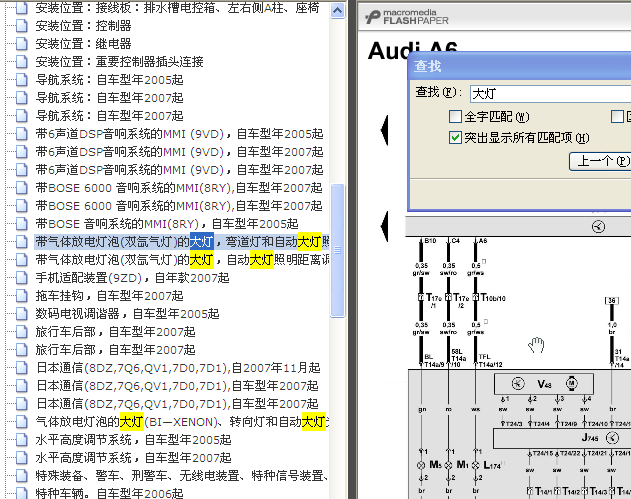The width and height of the screenshot is (631, 499).
Task: Click the M1 lamp symbol in diagram
Action: pos(448,465)
